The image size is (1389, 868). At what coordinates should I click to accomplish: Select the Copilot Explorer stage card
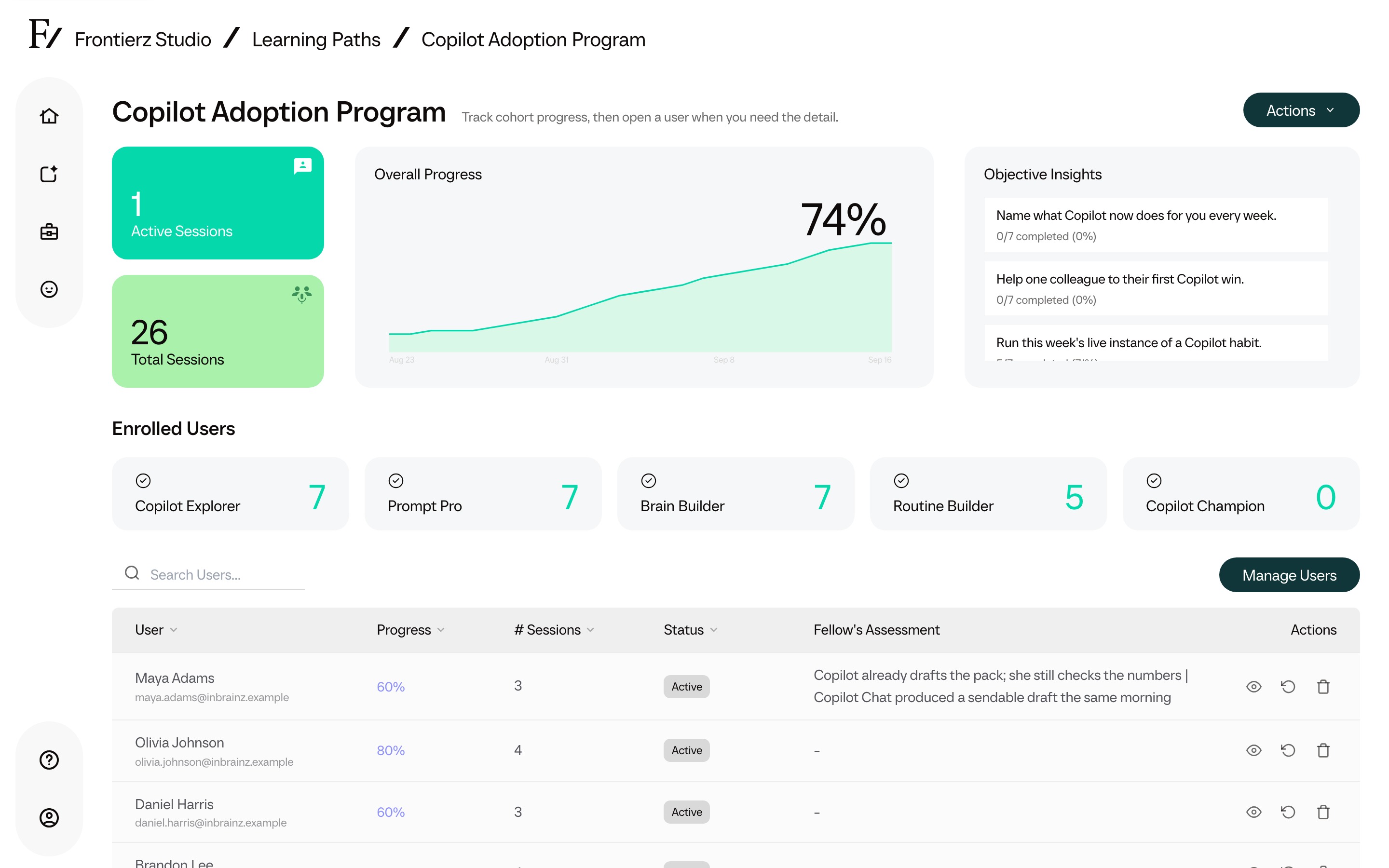(x=230, y=494)
